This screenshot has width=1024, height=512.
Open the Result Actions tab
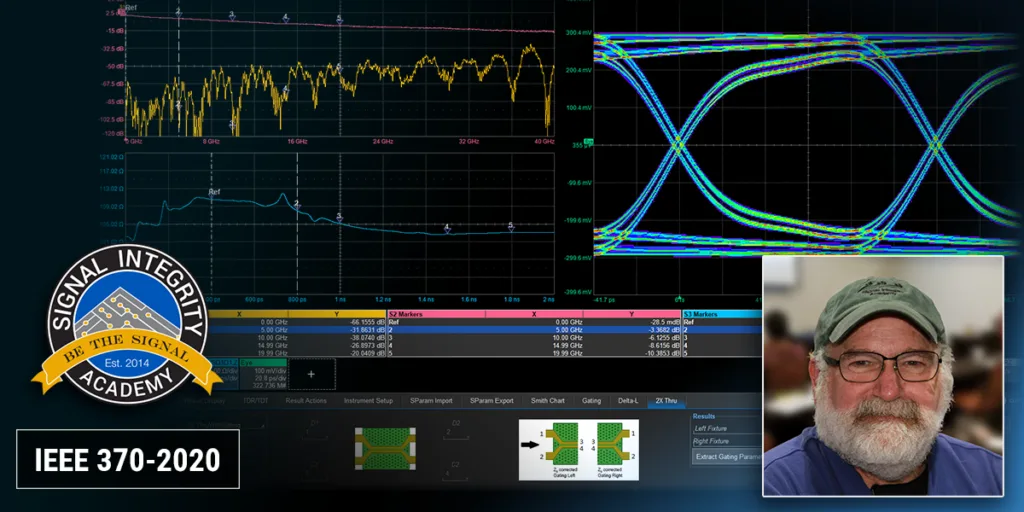307,400
